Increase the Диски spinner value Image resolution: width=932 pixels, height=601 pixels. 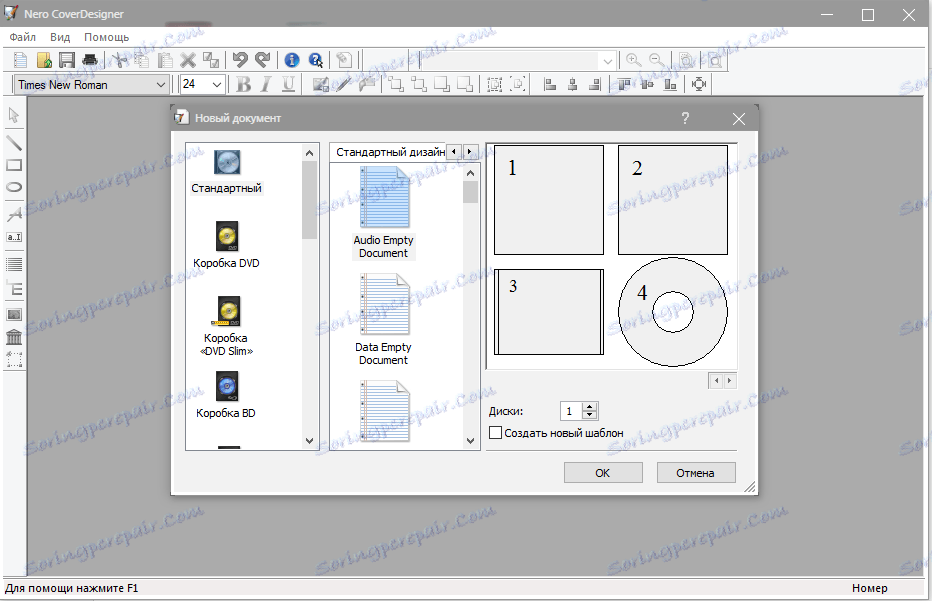click(x=590, y=407)
